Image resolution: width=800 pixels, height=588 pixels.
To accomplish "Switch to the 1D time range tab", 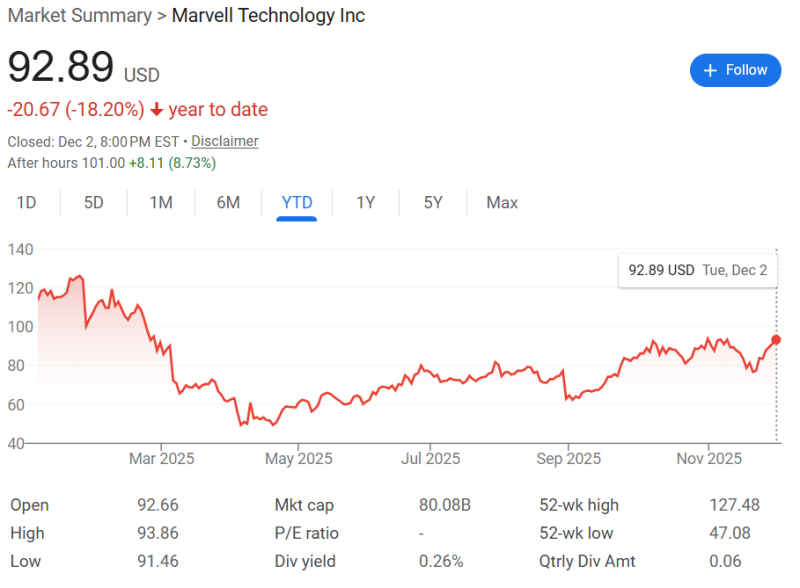I will 27,203.
